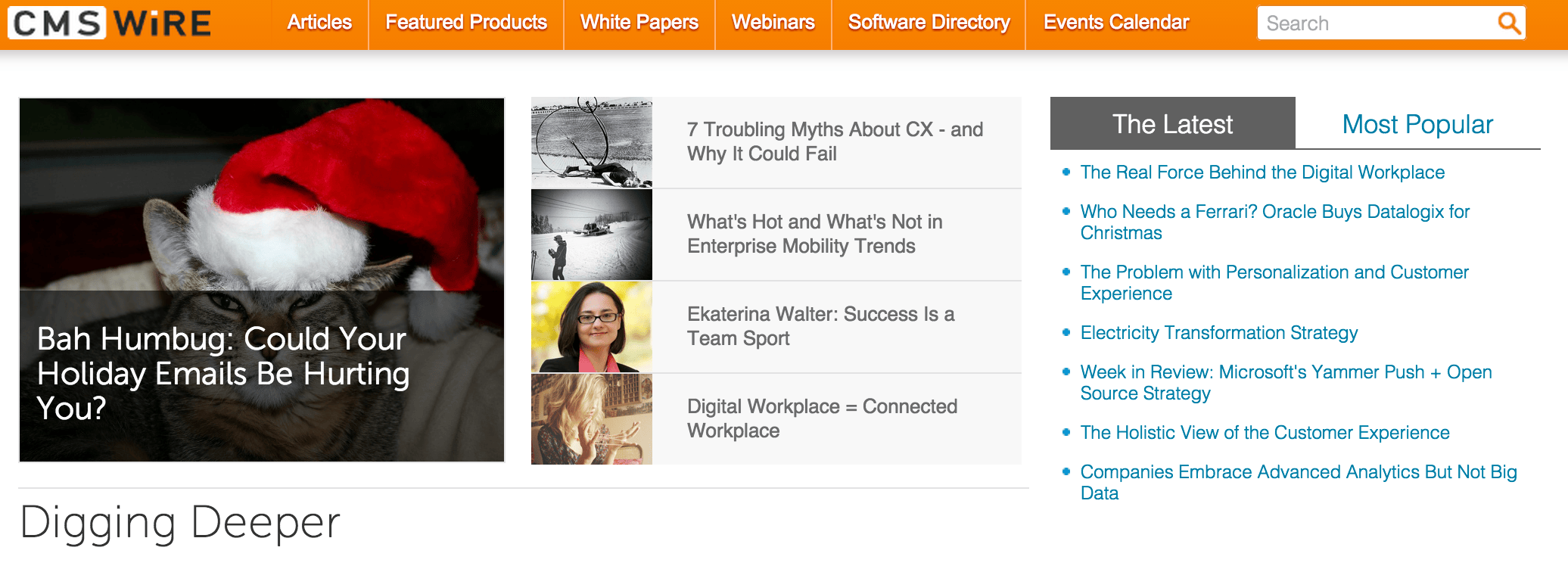Select The Latest tab

pyautogui.click(x=1172, y=124)
